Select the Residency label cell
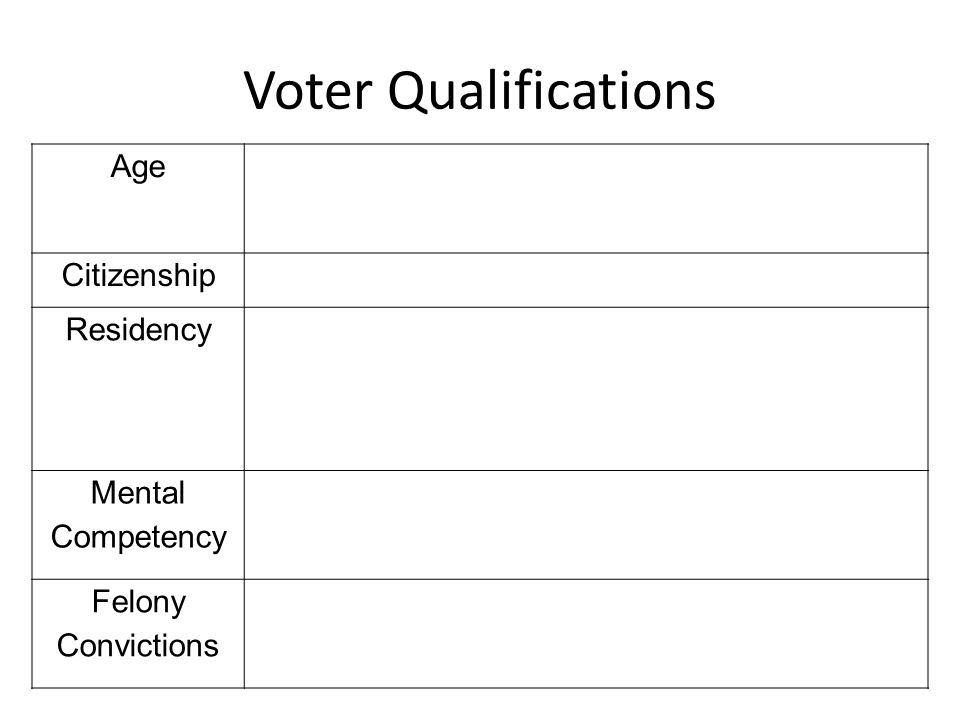Screen dimensions: 960x720 pyautogui.click(x=138, y=389)
